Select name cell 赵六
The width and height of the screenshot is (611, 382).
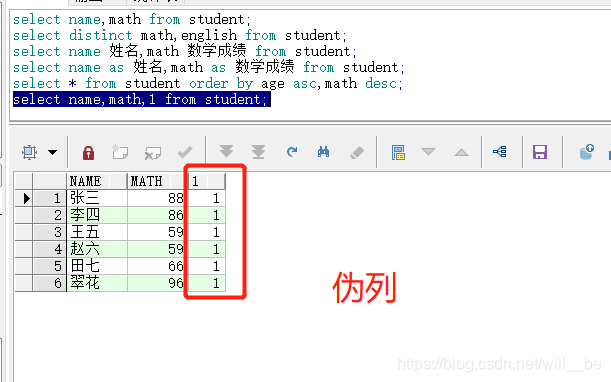[97, 249]
